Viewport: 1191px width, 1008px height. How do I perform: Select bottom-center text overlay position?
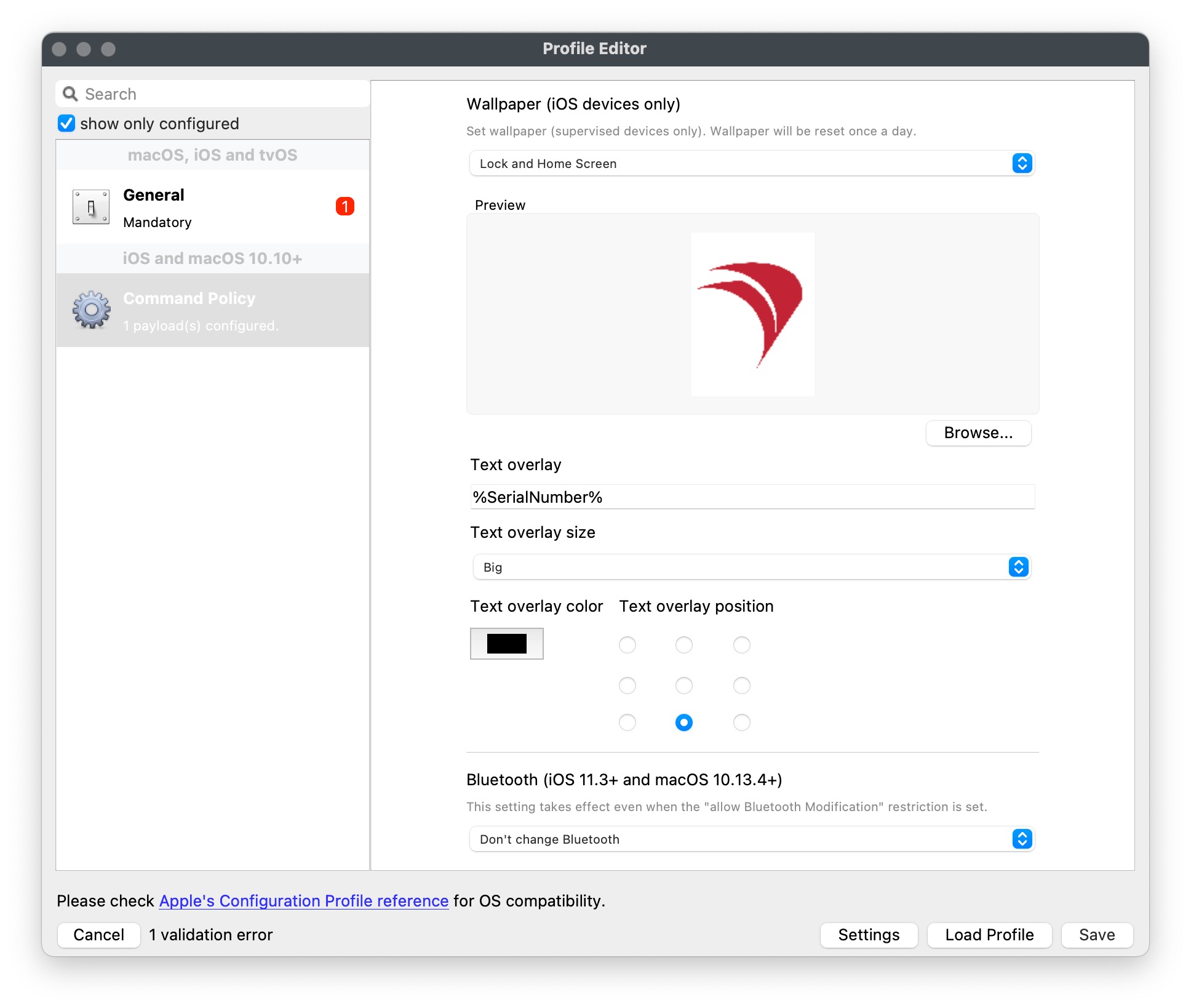684,722
